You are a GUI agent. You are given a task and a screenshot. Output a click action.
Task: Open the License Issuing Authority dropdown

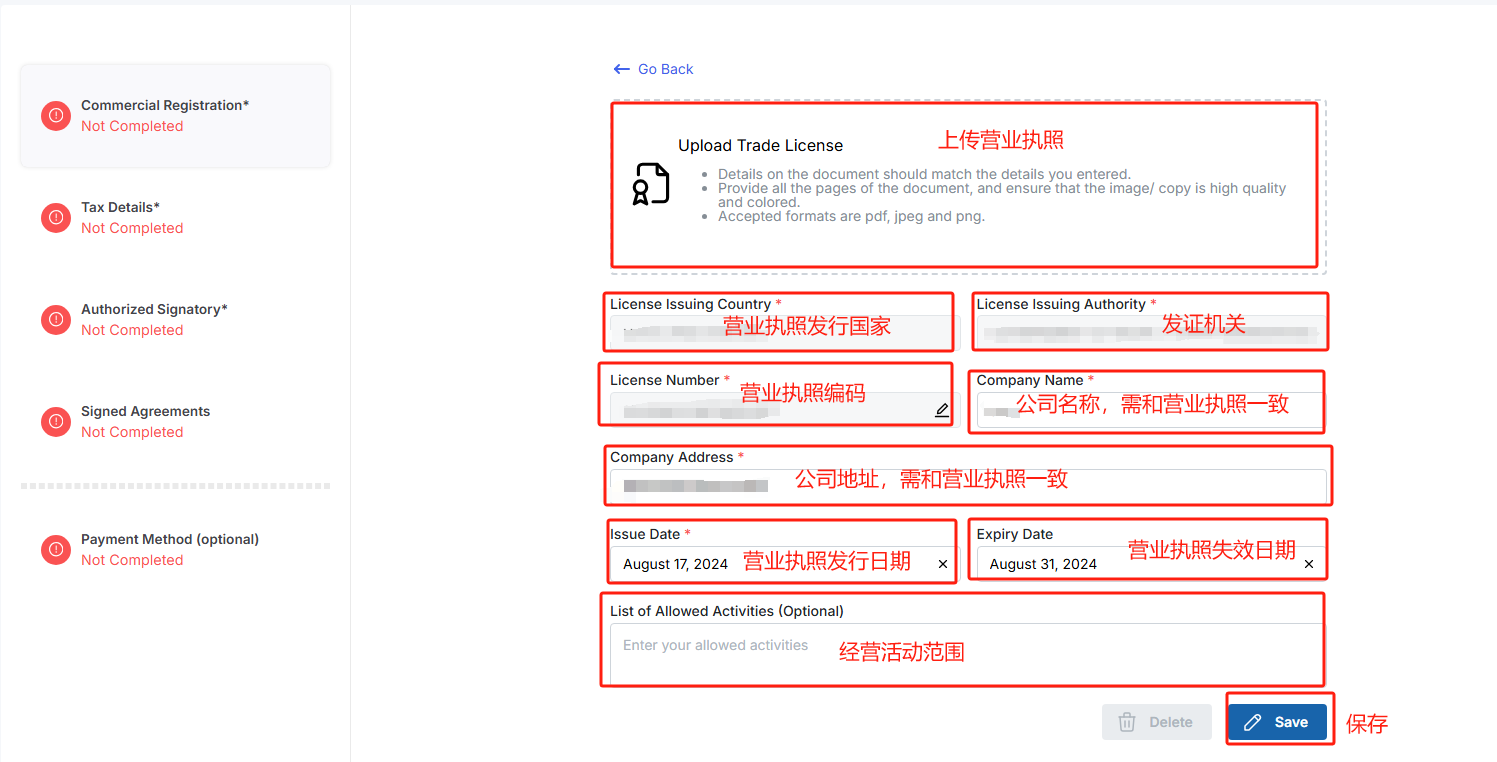(1150, 332)
